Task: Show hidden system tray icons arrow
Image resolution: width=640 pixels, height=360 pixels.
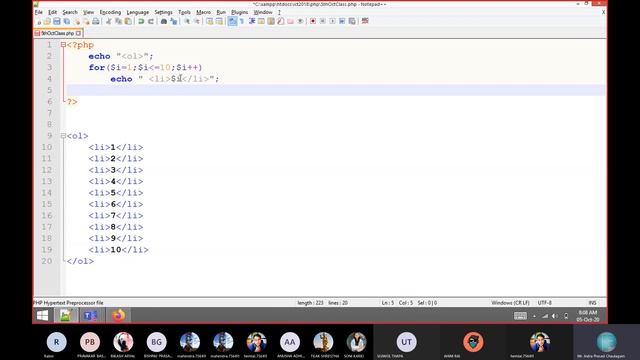Action: 534,316
